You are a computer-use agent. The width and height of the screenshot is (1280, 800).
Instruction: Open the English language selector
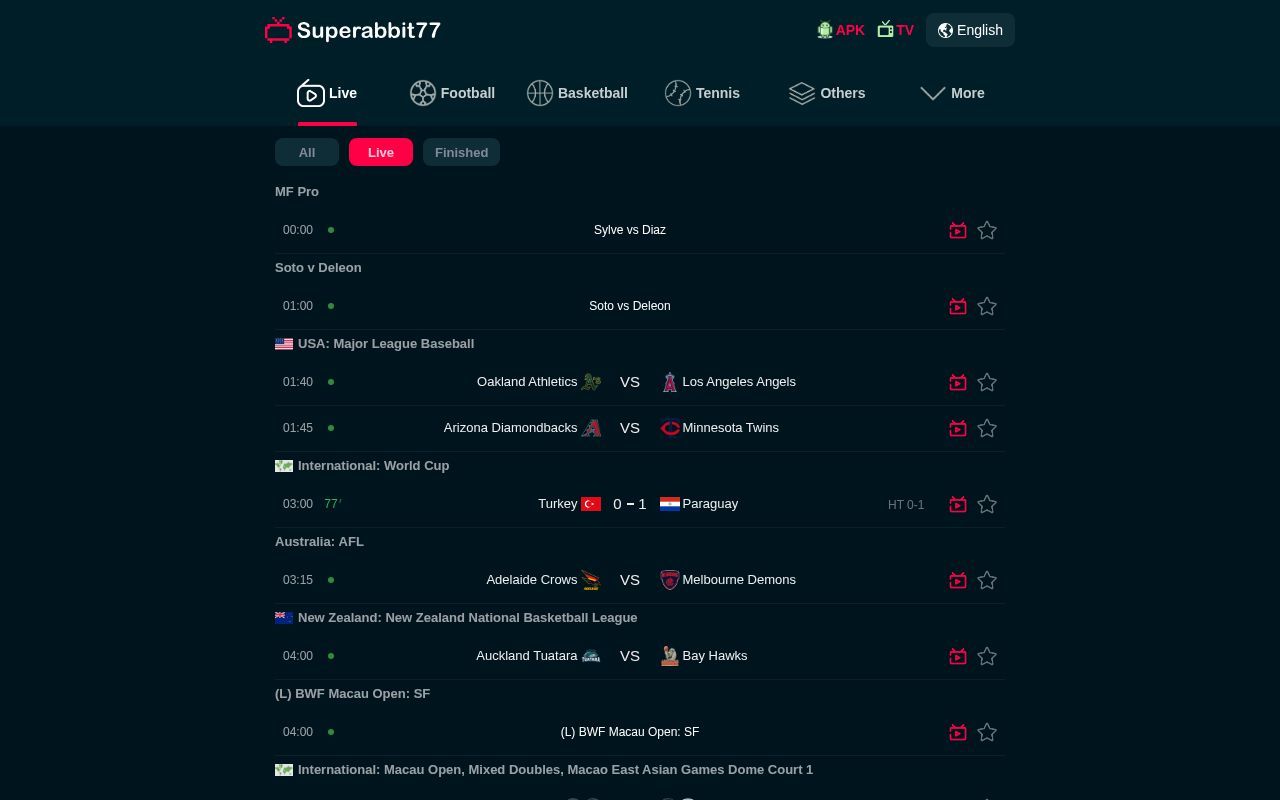970,30
